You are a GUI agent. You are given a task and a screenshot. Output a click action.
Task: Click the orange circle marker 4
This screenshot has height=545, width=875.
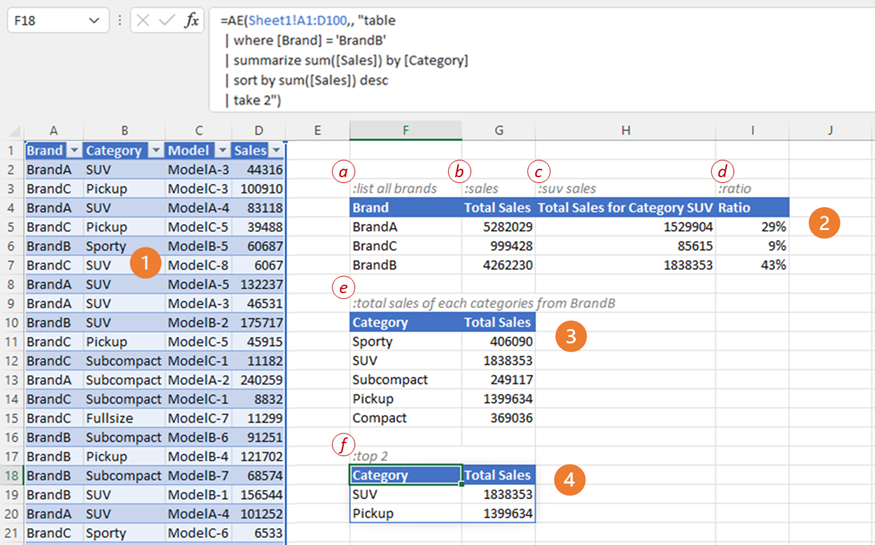[x=569, y=480]
